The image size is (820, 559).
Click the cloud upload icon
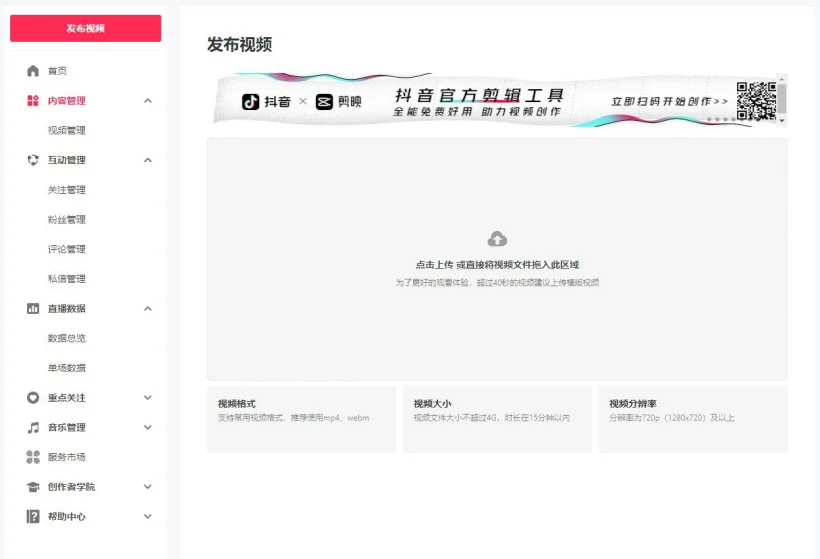(x=497, y=239)
